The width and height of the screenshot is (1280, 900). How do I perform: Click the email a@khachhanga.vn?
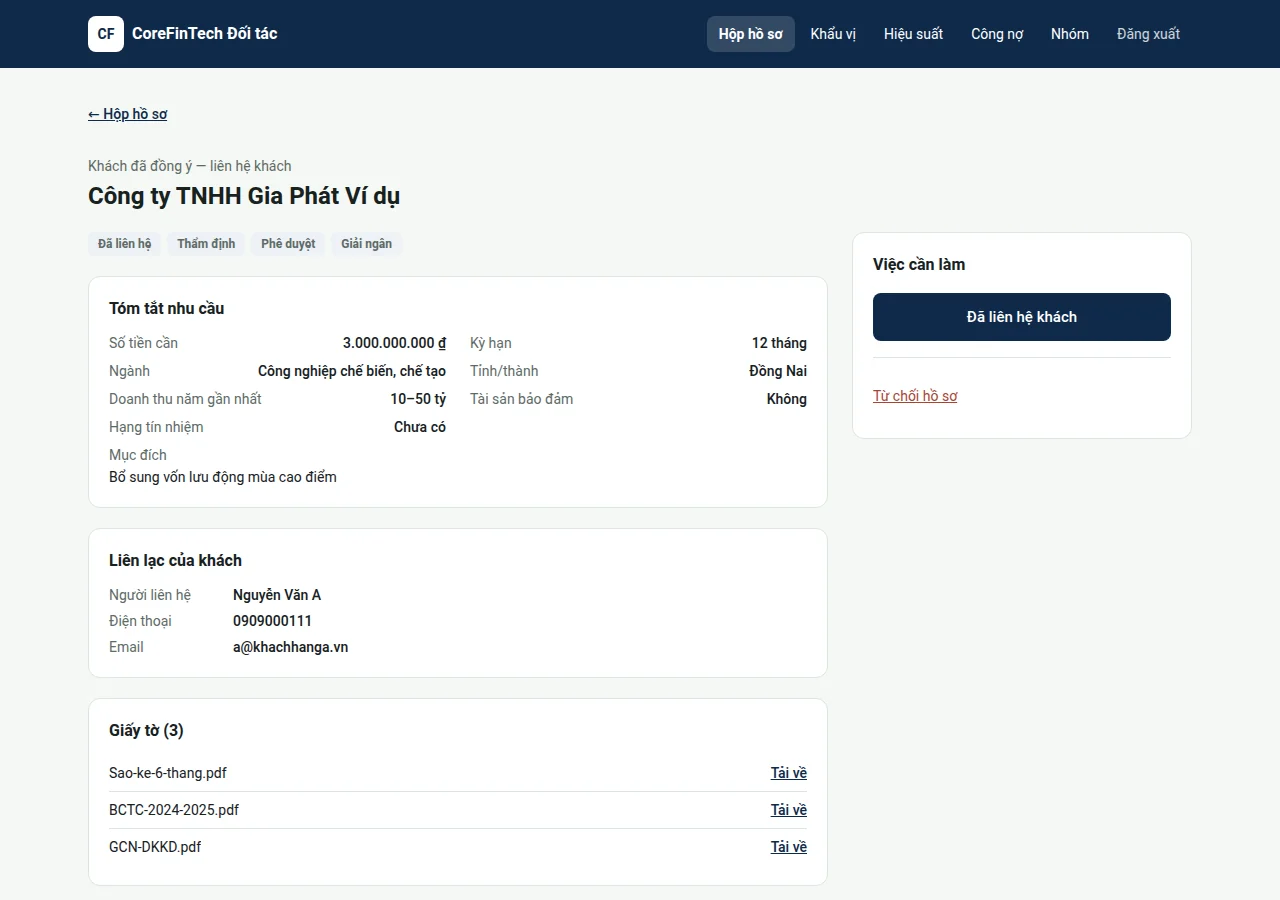click(x=290, y=647)
